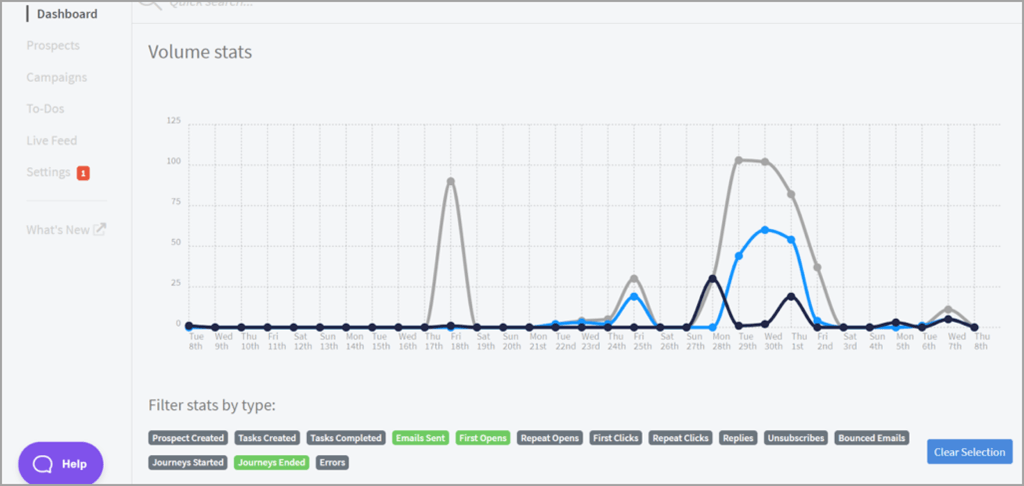Open the Help chat widget

click(x=61, y=464)
